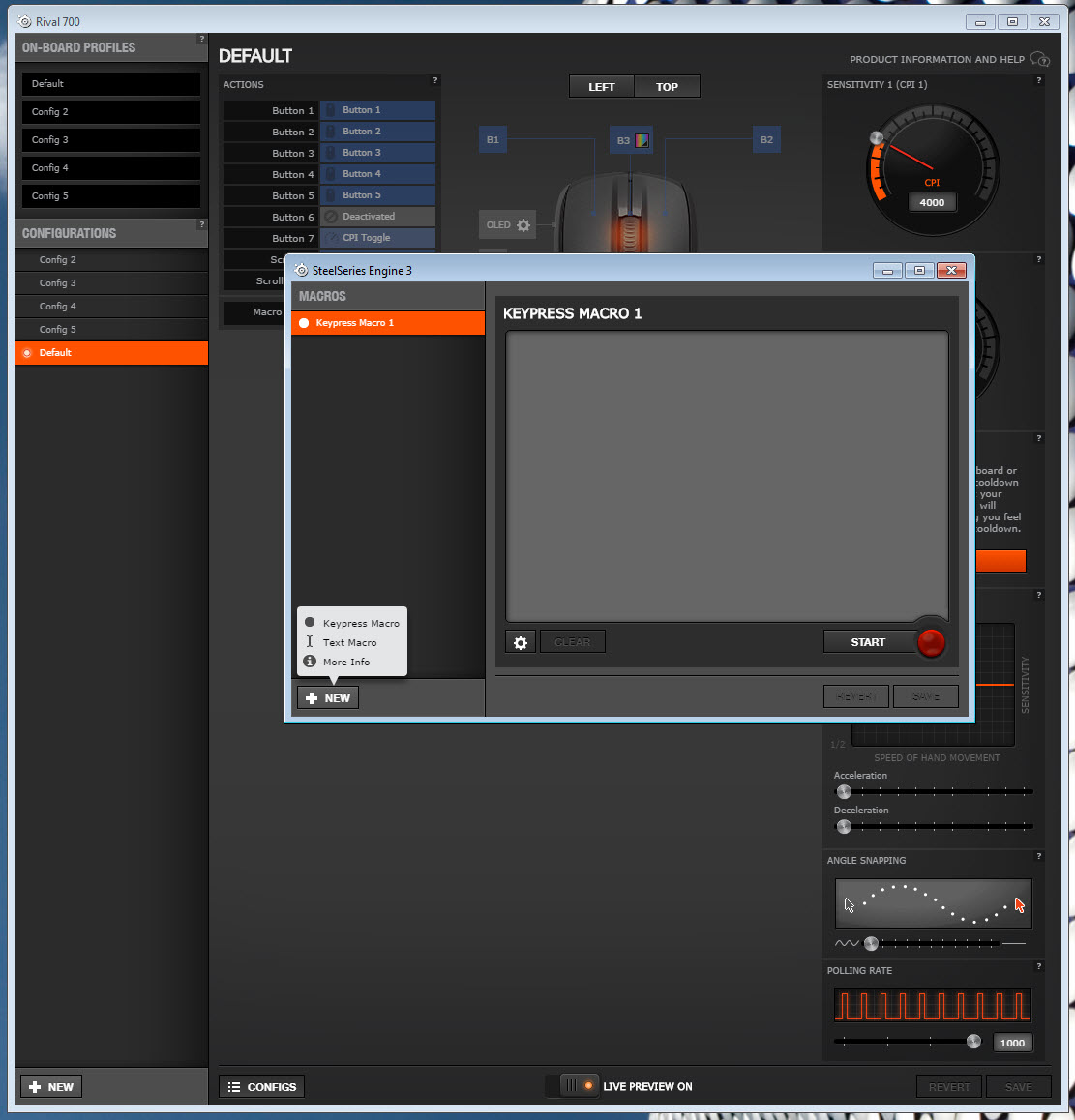The height and width of the screenshot is (1120, 1075).
Task: Click CLEAR button in macro editor
Action: click(x=573, y=642)
